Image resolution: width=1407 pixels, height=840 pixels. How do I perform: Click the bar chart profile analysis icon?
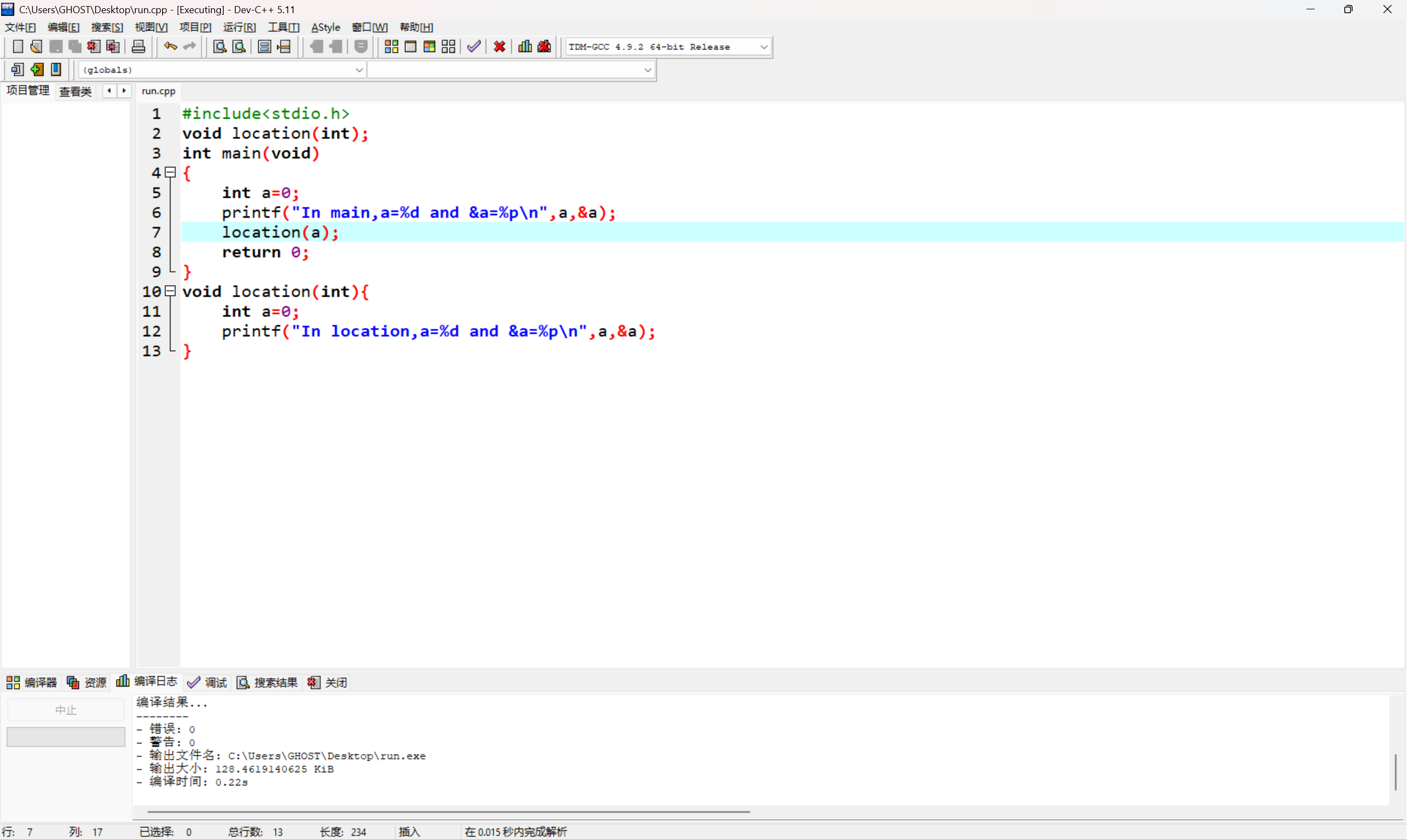pos(525,47)
